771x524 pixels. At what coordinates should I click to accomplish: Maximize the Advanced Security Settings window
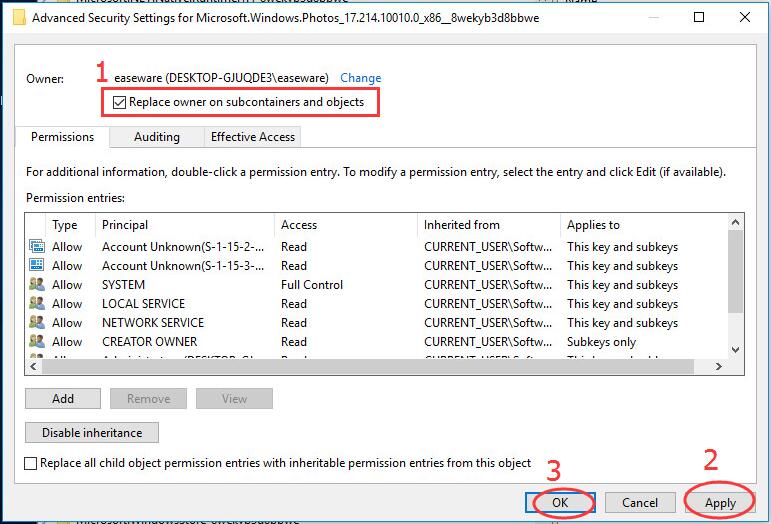[x=699, y=17]
